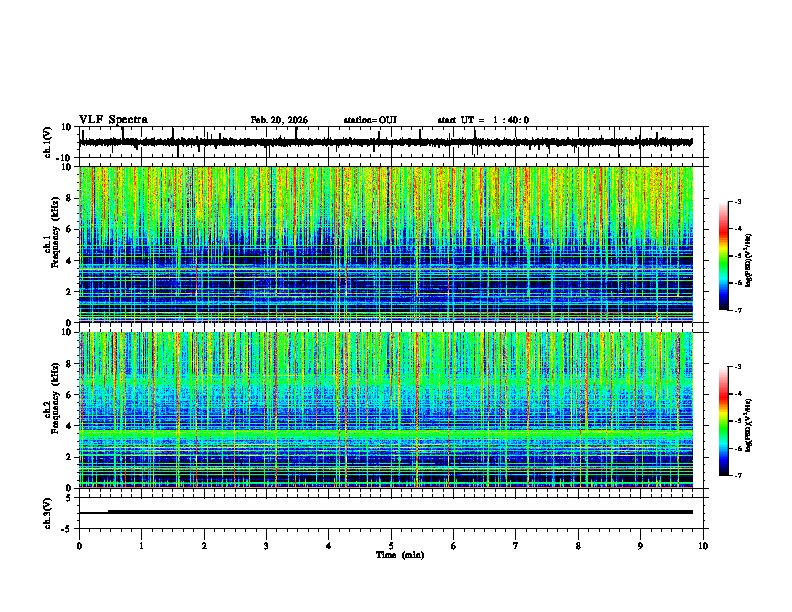792x612 pixels.
Task: Click time axis tick label "0"
Action: click(x=79, y=546)
